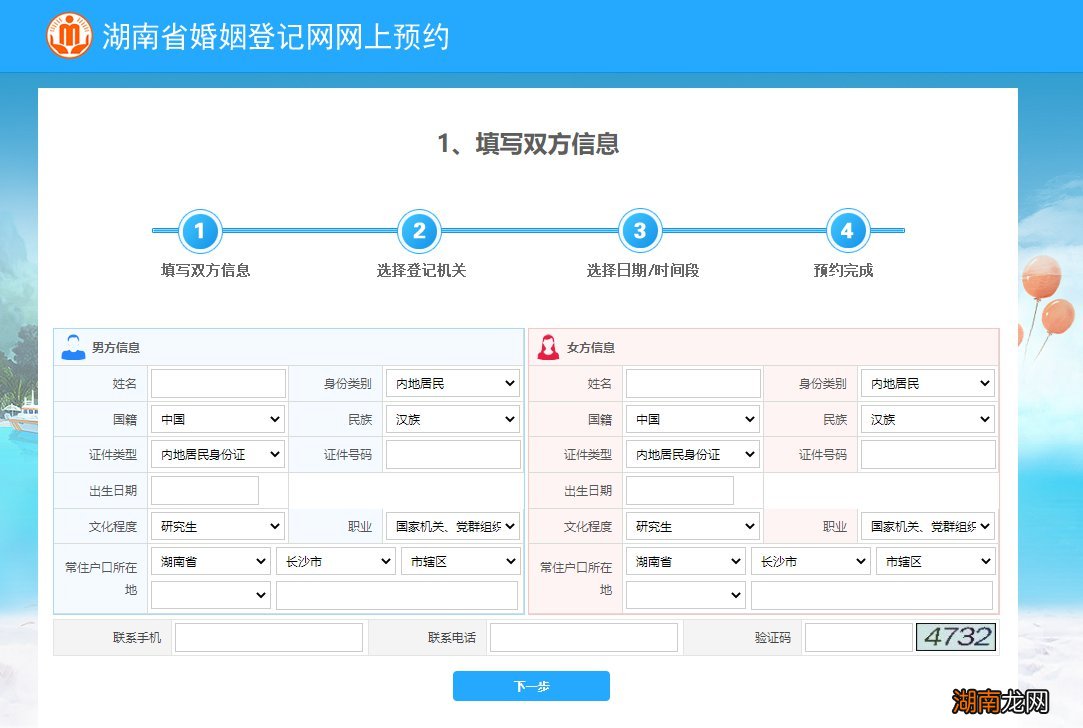Click the 下一步 next step button
The width and height of the screenshot is (1083, 728).
coord(531,686)
